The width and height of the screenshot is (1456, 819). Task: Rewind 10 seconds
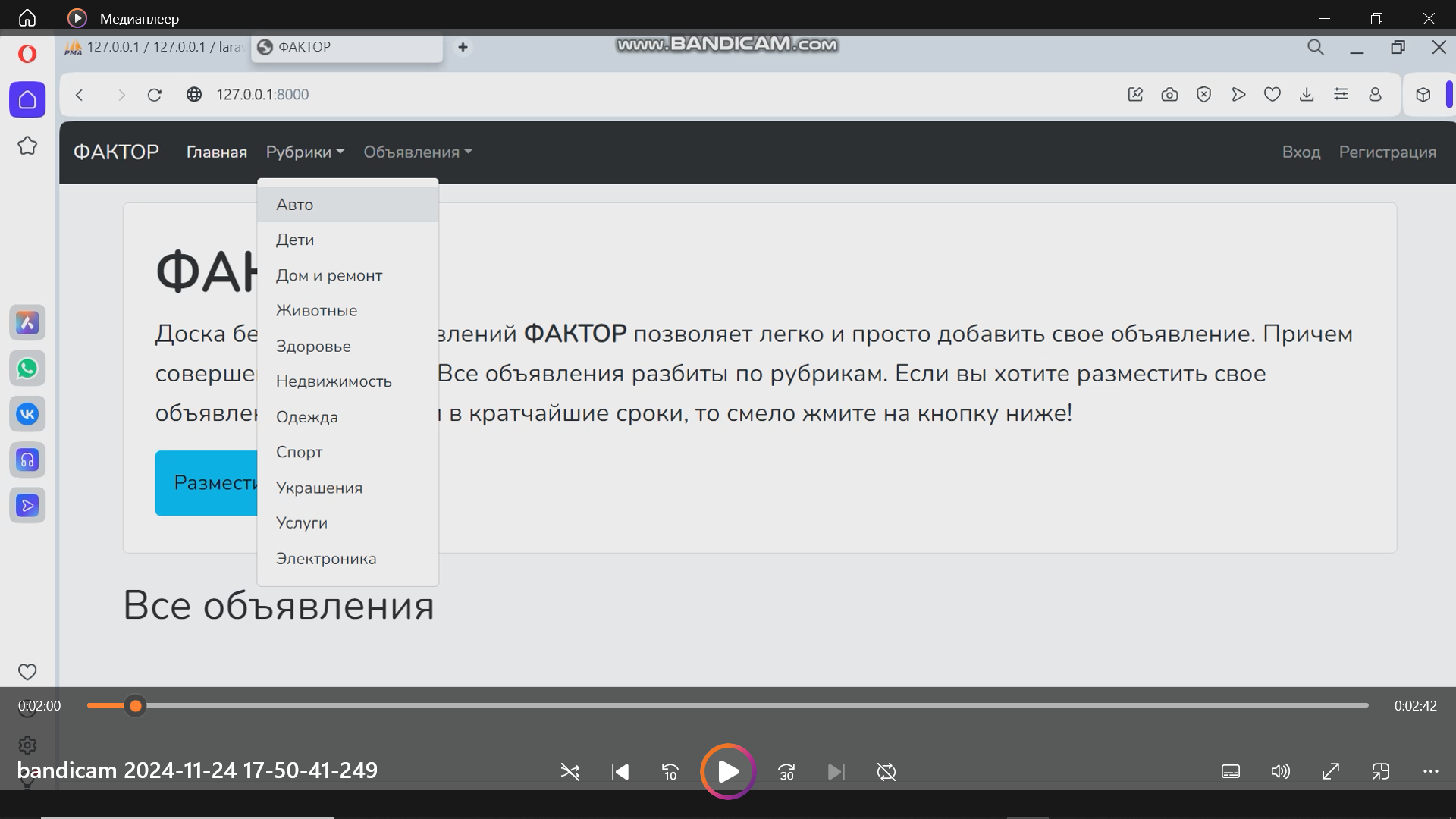(670, 772)
